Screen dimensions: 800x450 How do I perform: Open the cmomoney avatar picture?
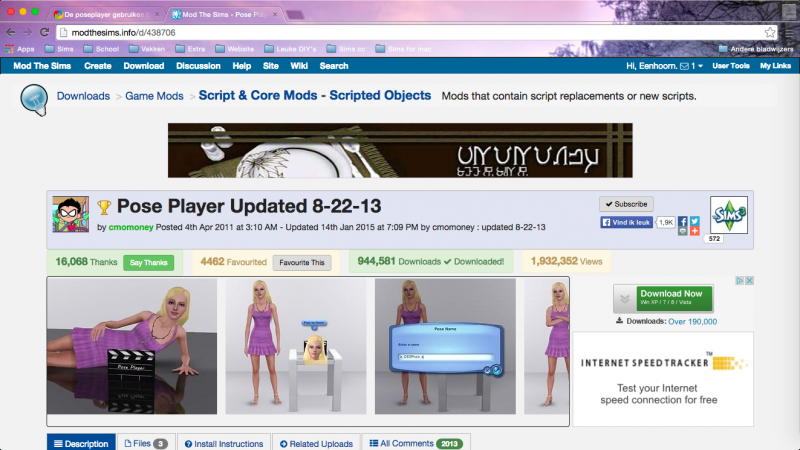pos(70,214)
